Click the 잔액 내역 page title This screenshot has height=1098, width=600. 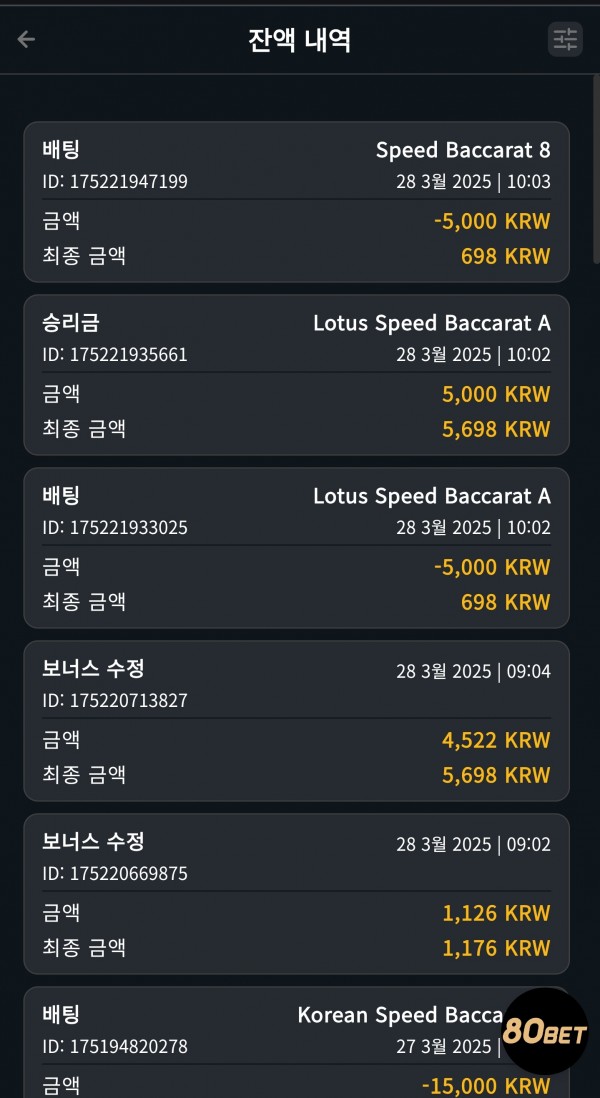(300, 41)
